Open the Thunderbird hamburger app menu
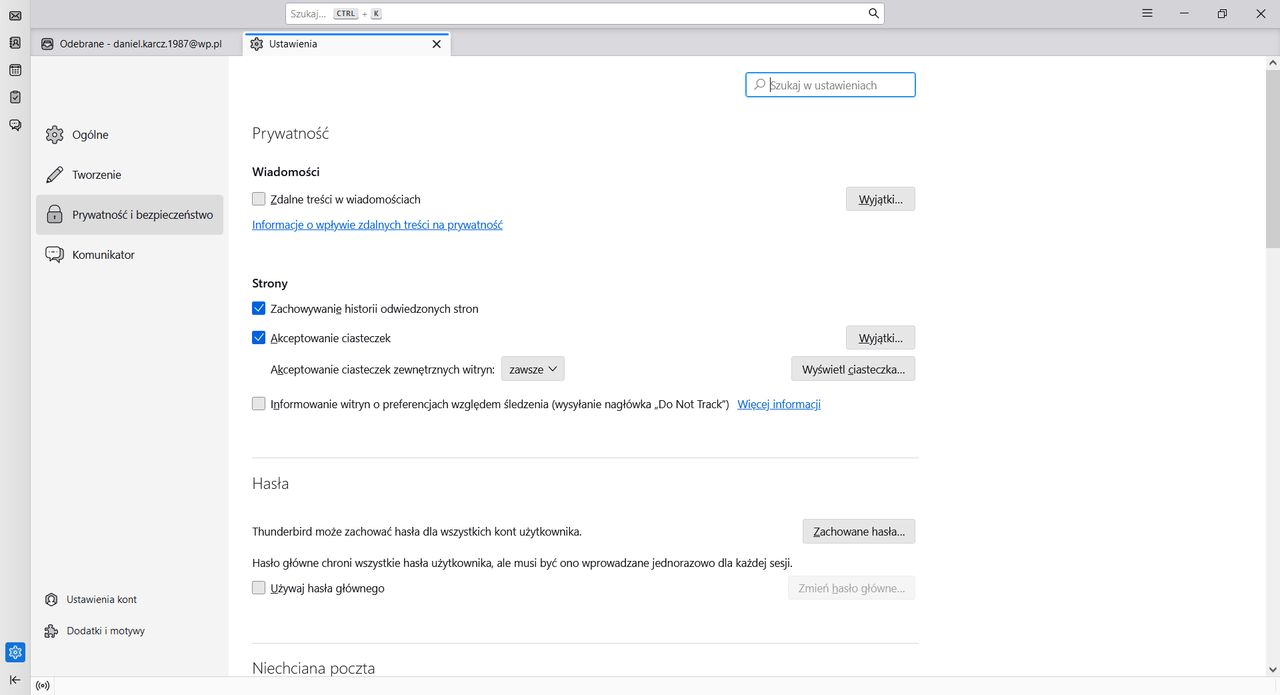 click(x=1148, y=14)
